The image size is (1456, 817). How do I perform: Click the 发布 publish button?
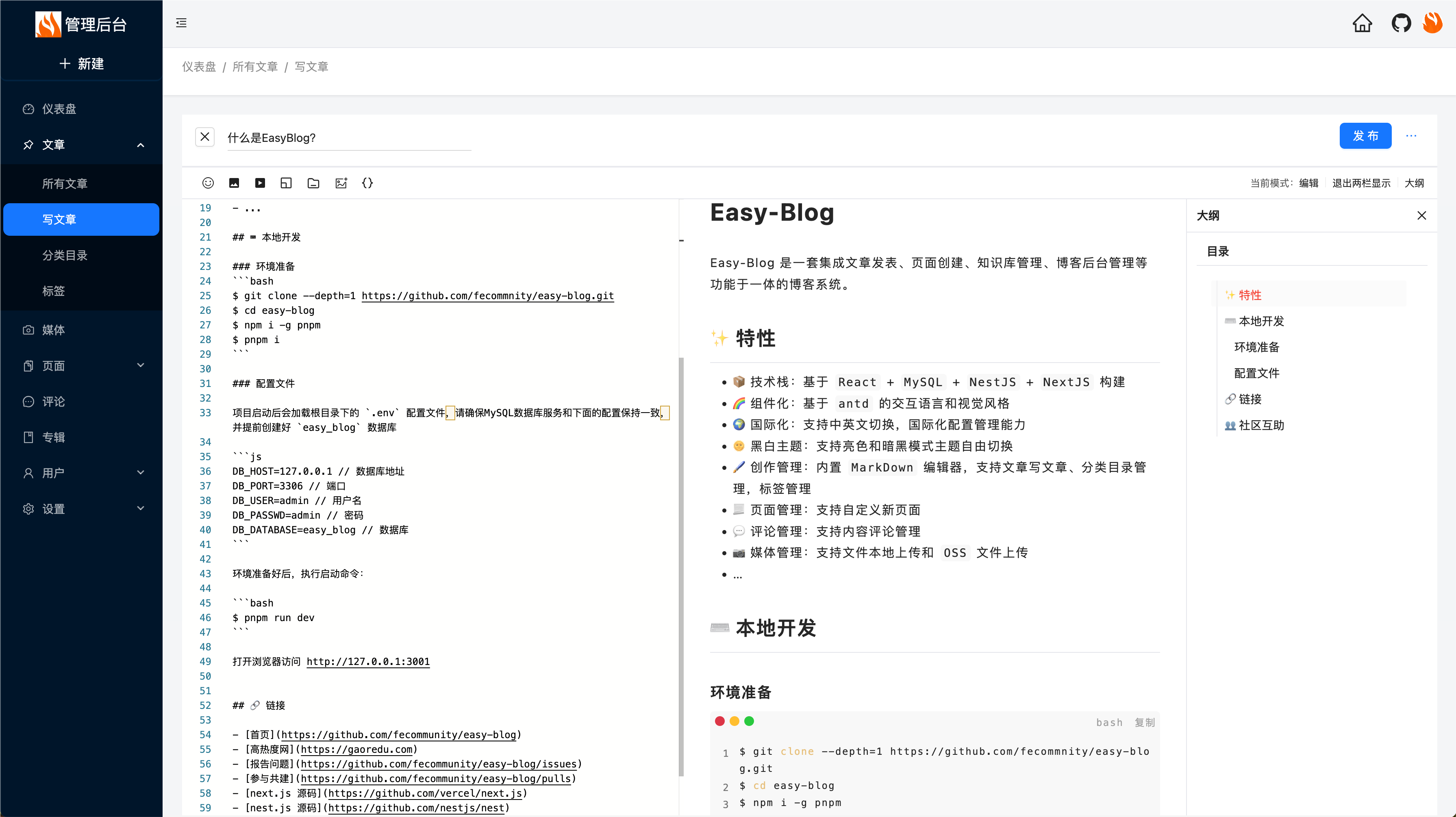pos(1365,136)
